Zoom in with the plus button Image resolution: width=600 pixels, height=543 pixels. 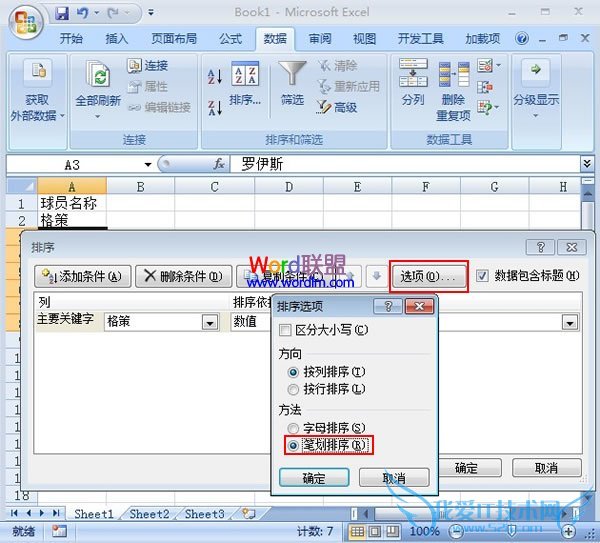[569, 531]
